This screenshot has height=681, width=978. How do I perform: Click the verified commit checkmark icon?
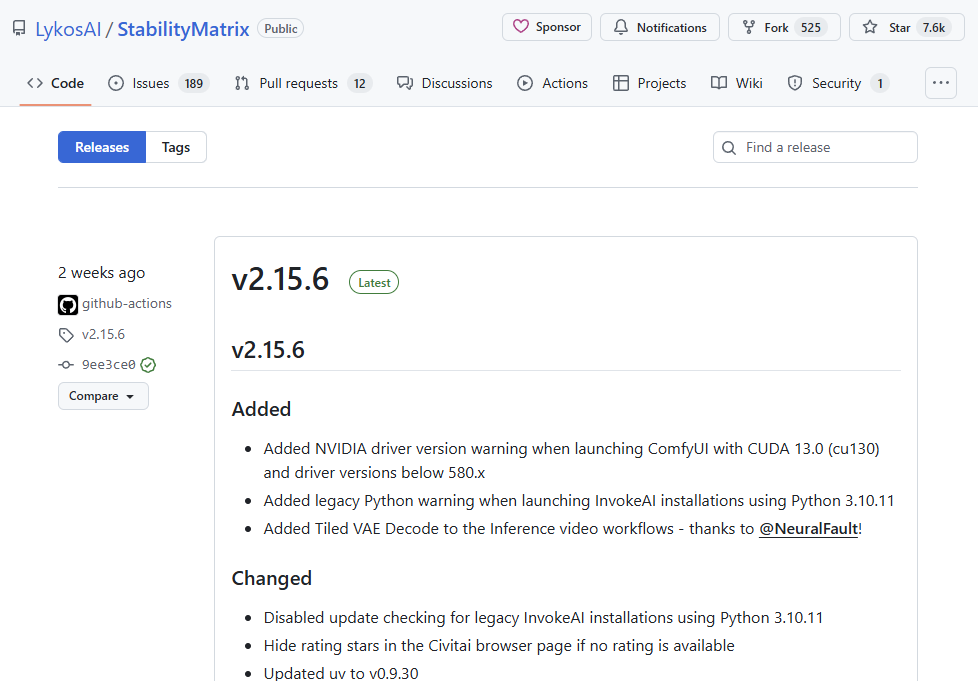pyautogui.click(x=147, y=364)
